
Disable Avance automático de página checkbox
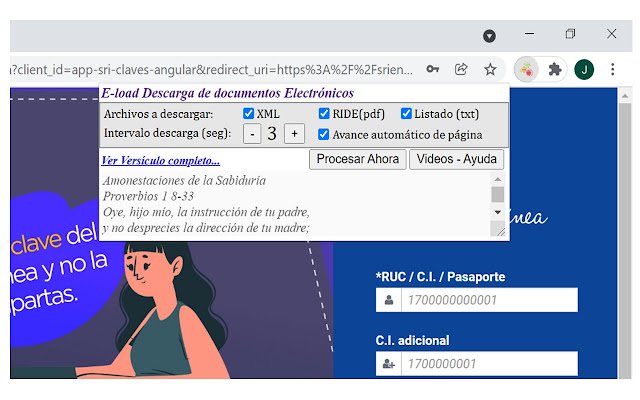[x=323, y=134]
